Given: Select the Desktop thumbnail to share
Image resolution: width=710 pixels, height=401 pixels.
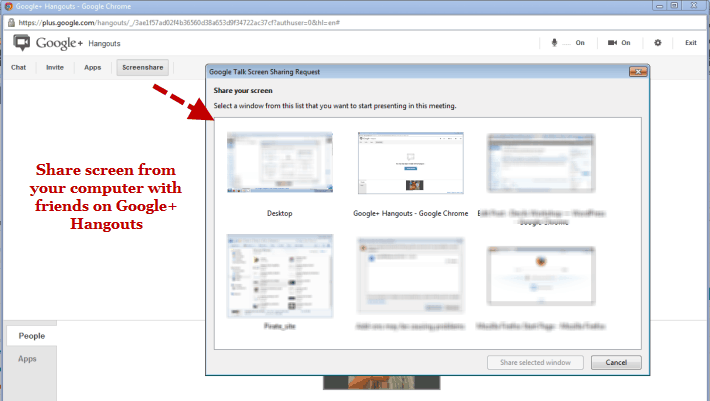Looking at the screenshot, I should pyautogui.click(x=279, y=162).
